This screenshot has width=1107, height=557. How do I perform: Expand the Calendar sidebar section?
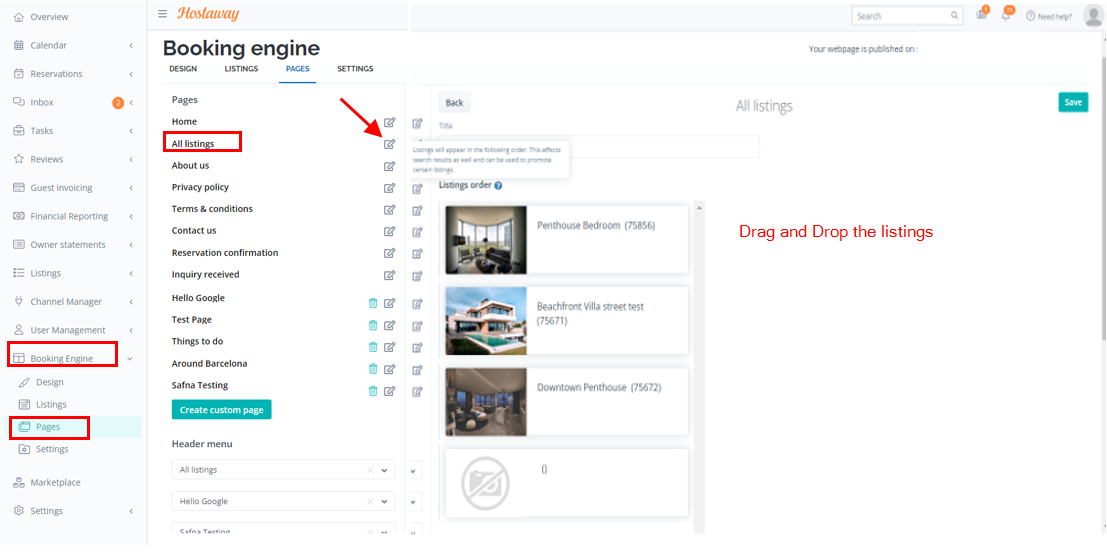click(131, 46)
